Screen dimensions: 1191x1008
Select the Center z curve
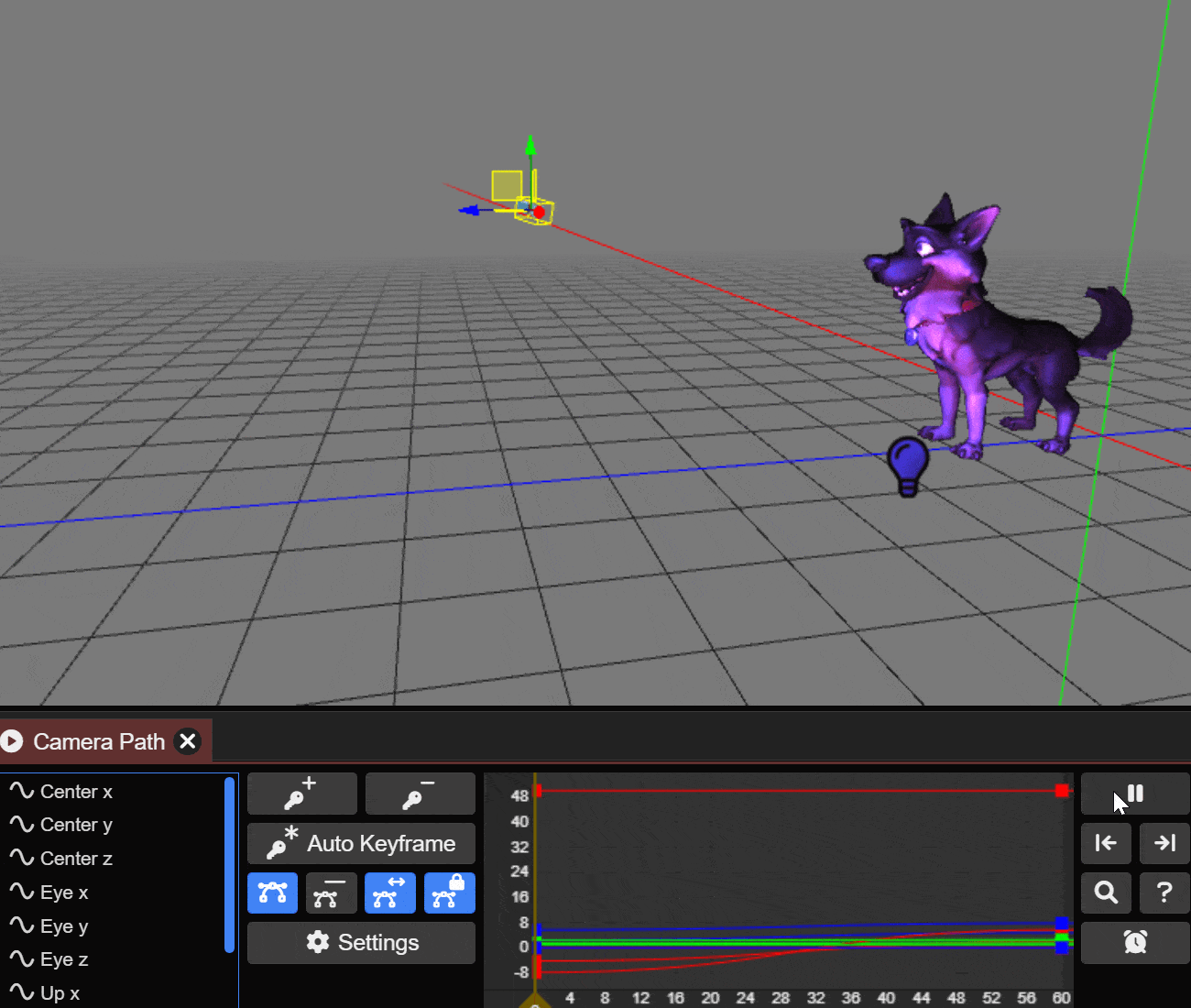click(x=113, y=859)
